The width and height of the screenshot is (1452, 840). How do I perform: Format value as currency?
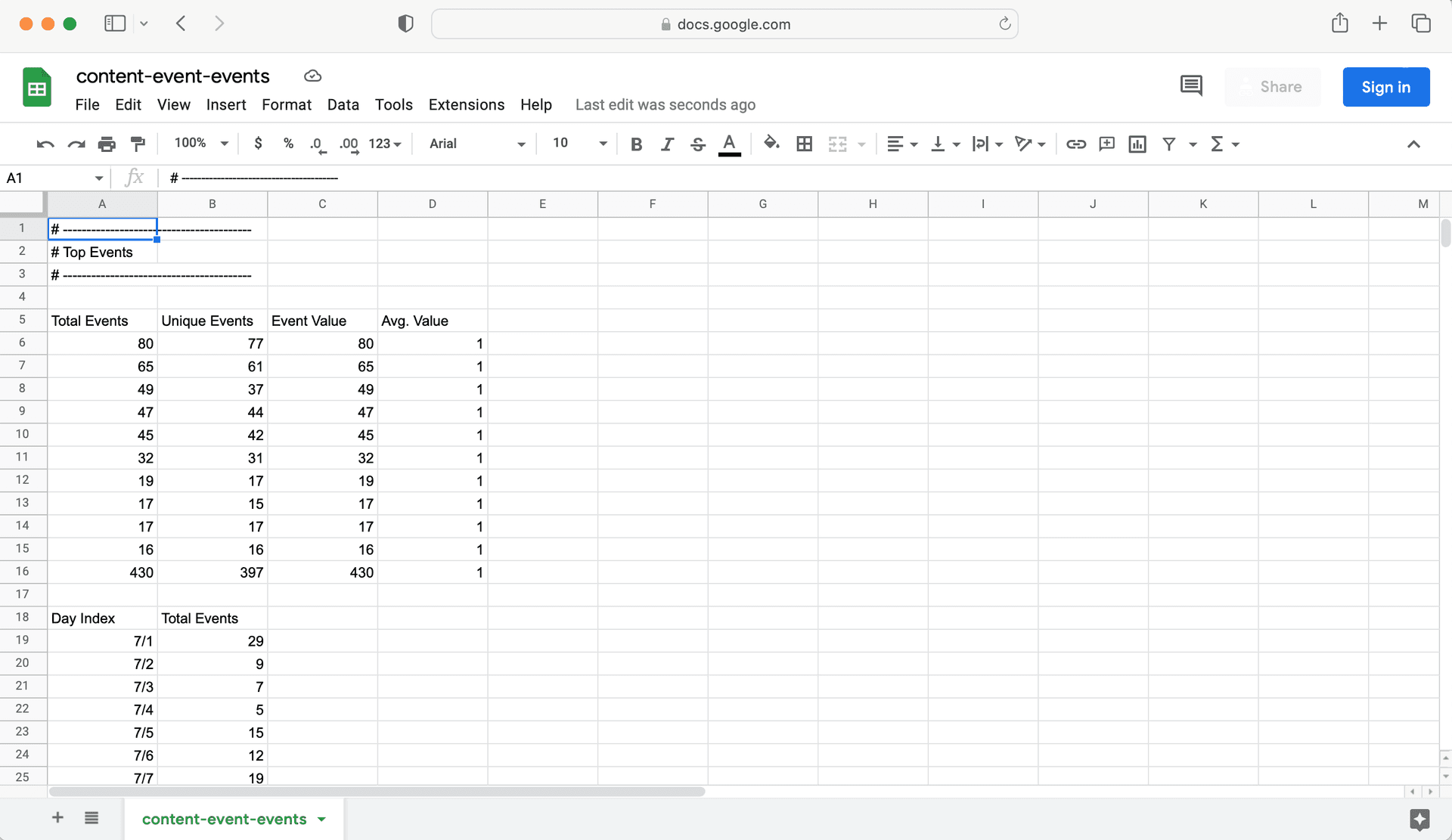click(258, 144)
